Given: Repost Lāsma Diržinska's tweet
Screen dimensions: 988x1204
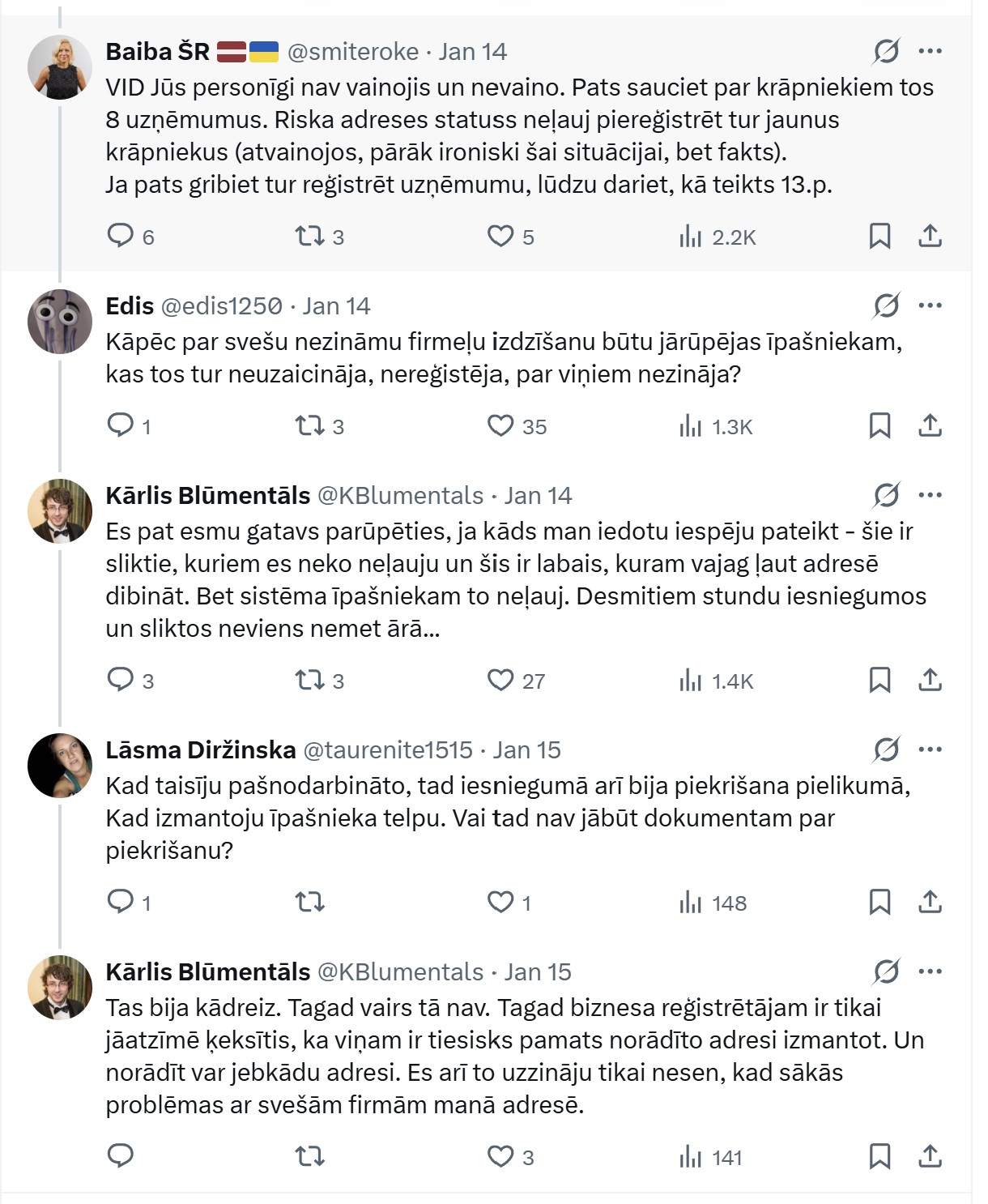Looking at the screenshot, I should pyautogui.click(x=309, y=902).
